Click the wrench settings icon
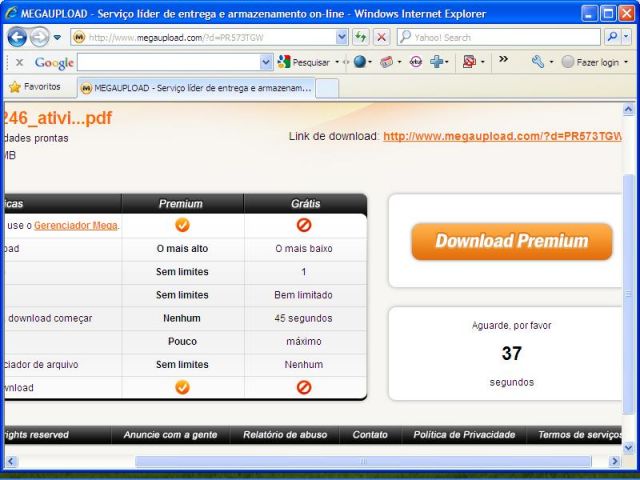 [538, 62]
